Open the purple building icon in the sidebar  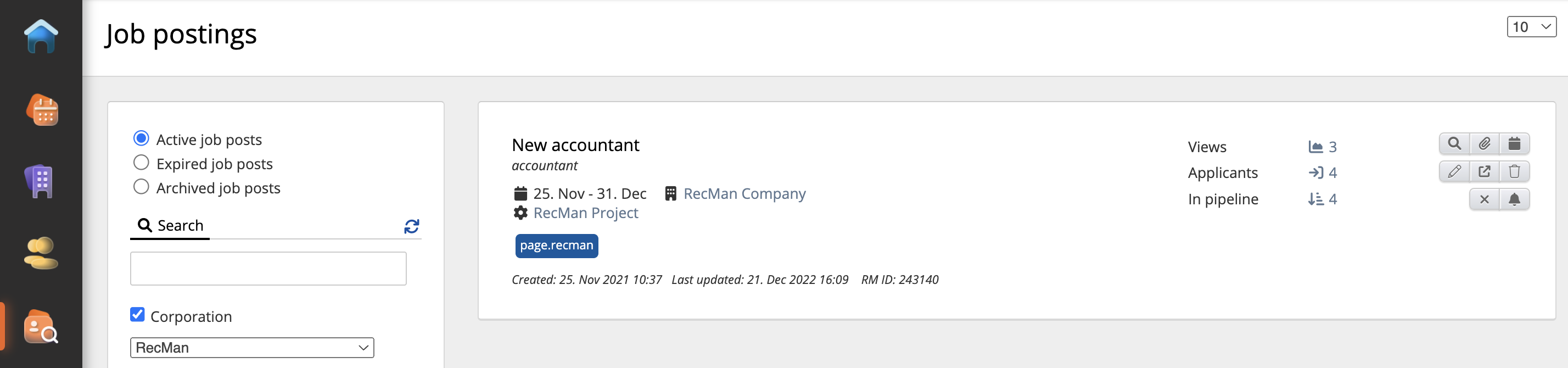40,181
